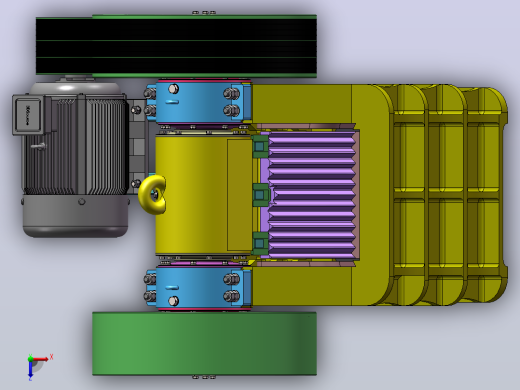Select the yellow lifting eye bolt

pyautogui.click(x=152, y=195)
